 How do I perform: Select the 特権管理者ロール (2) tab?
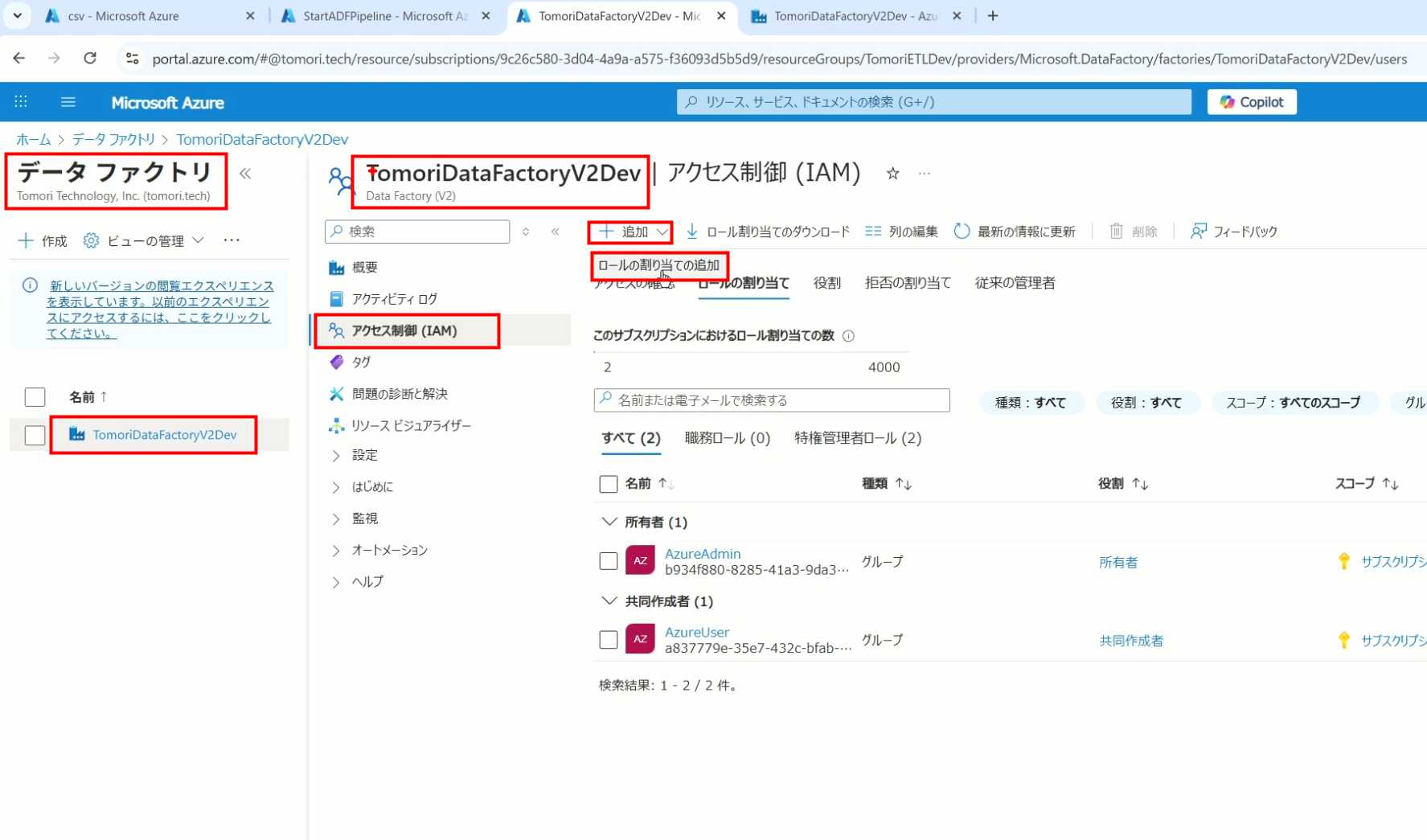[857, 438]
